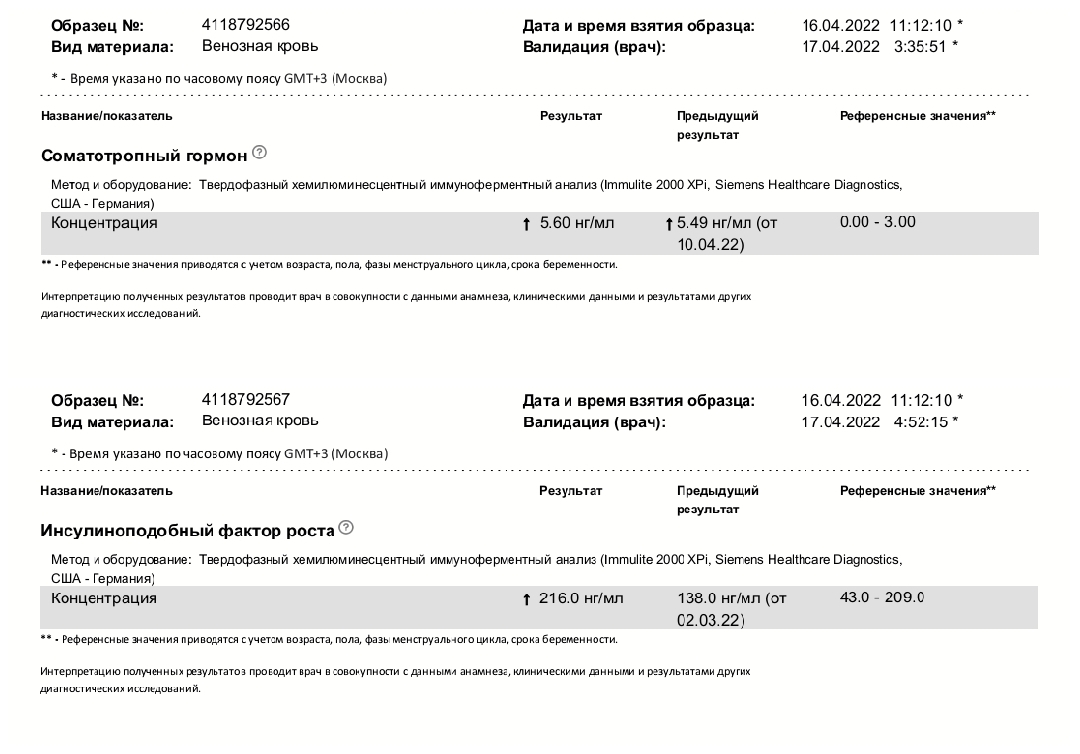The width and height of the screenshot is (1080, 754).
Task: Click the 5.60 нг/мл result value
Action: pyautogui.click(x=577, y=223)
